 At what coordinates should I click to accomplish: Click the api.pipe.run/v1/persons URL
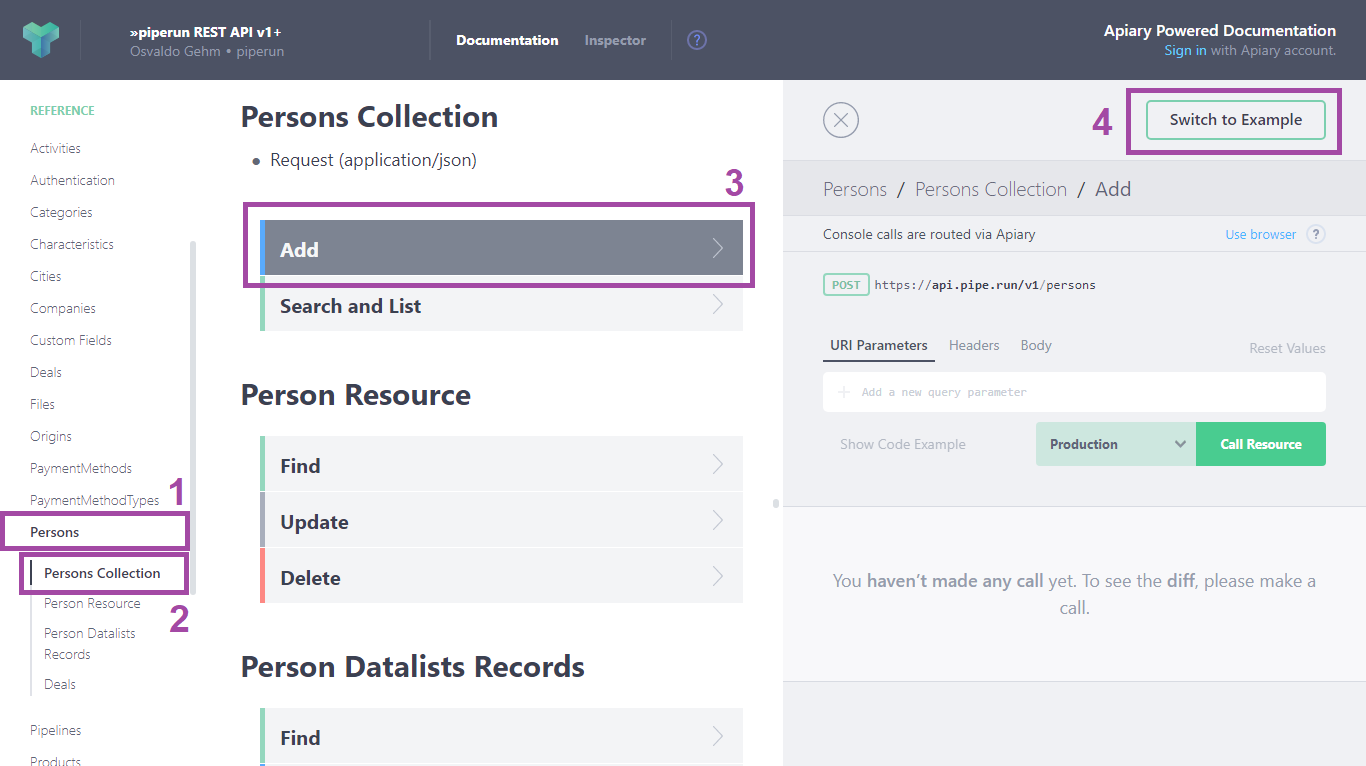click(985, 285)
